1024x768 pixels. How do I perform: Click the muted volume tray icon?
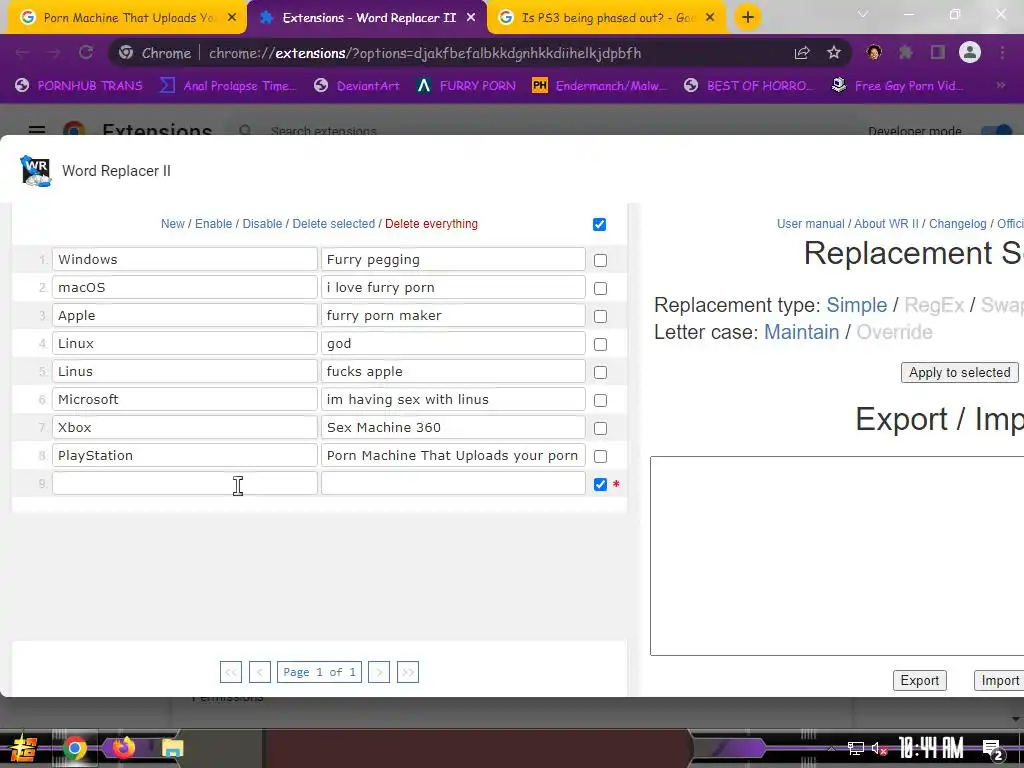(879, 748)
